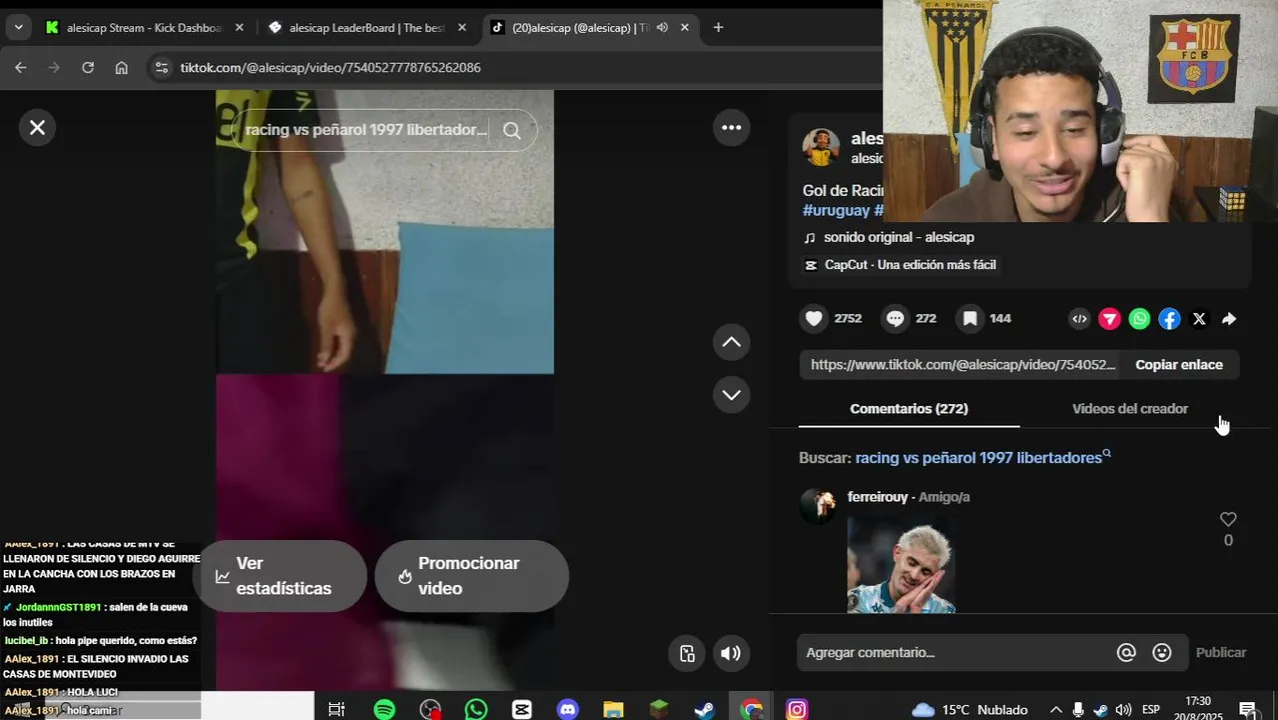Image resolution: width=1278 pixels, height=720 pixels.
Task: Open Minecraft from the taskbar
Action: 659,710
